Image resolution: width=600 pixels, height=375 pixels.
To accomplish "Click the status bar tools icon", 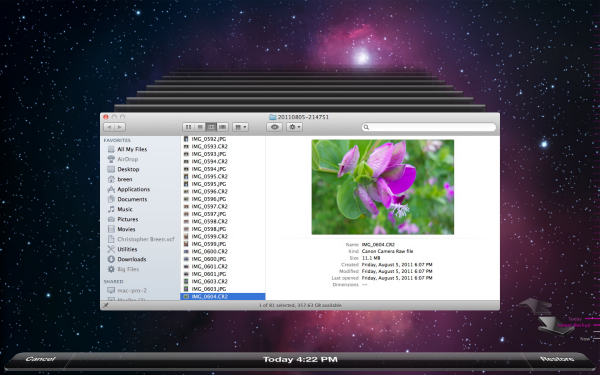I will [x=106, y=305].
